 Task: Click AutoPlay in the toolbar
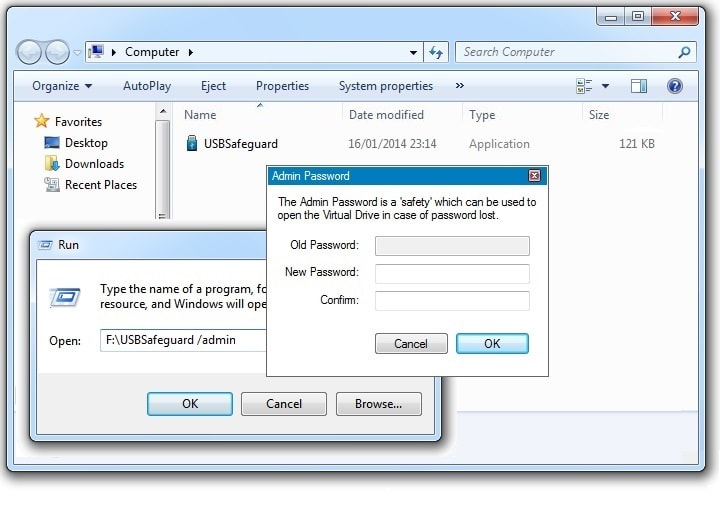[x=147, y=86]
